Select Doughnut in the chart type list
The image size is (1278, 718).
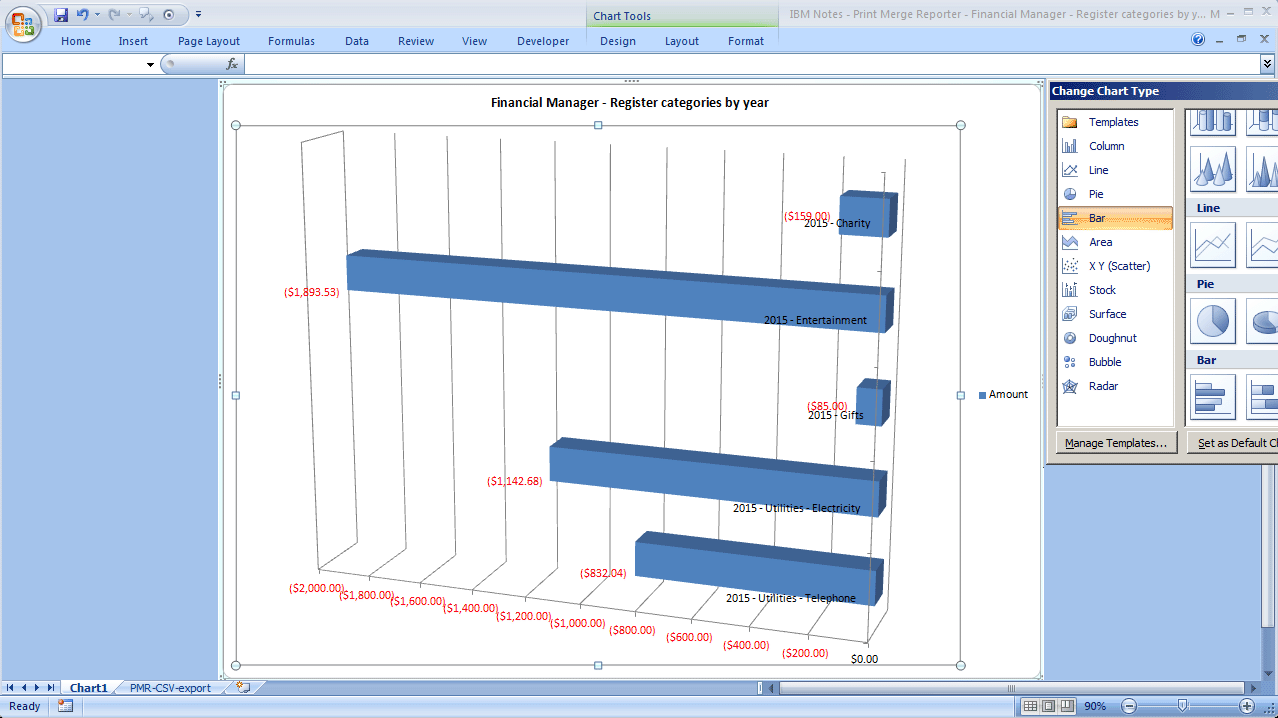(1112, 338)
